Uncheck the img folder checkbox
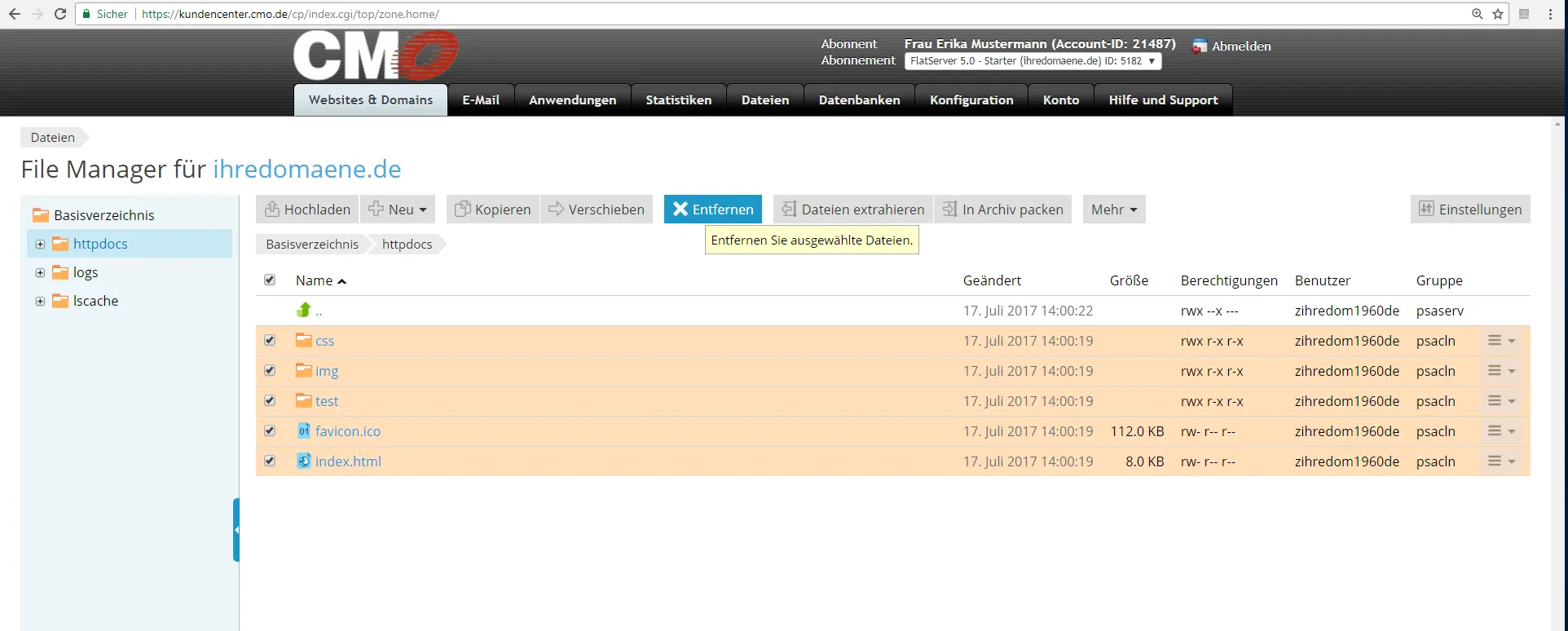This screenshot has width=1568, height=631. 270,370
